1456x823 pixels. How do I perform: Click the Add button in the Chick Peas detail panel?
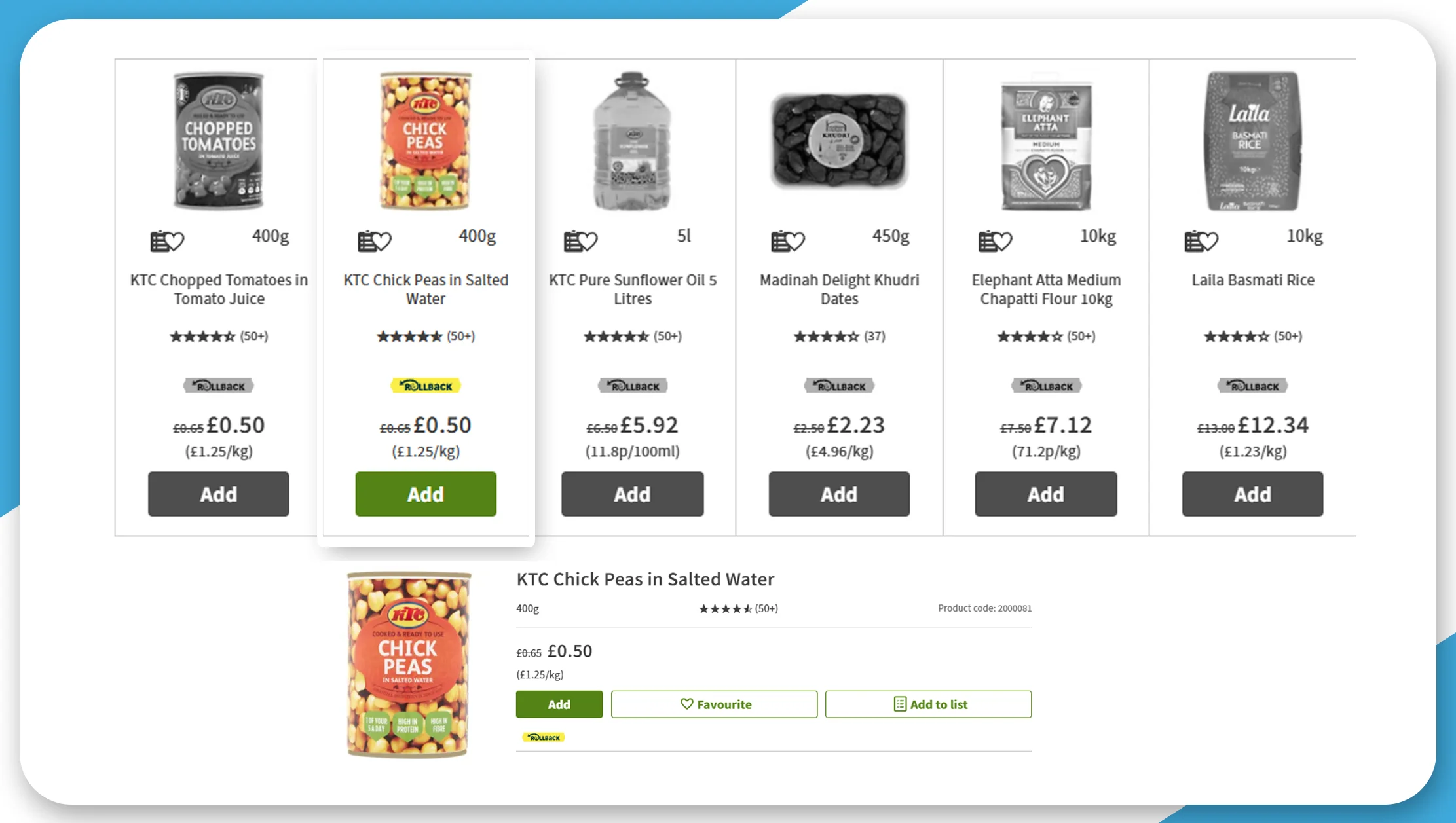coord(558,704)
